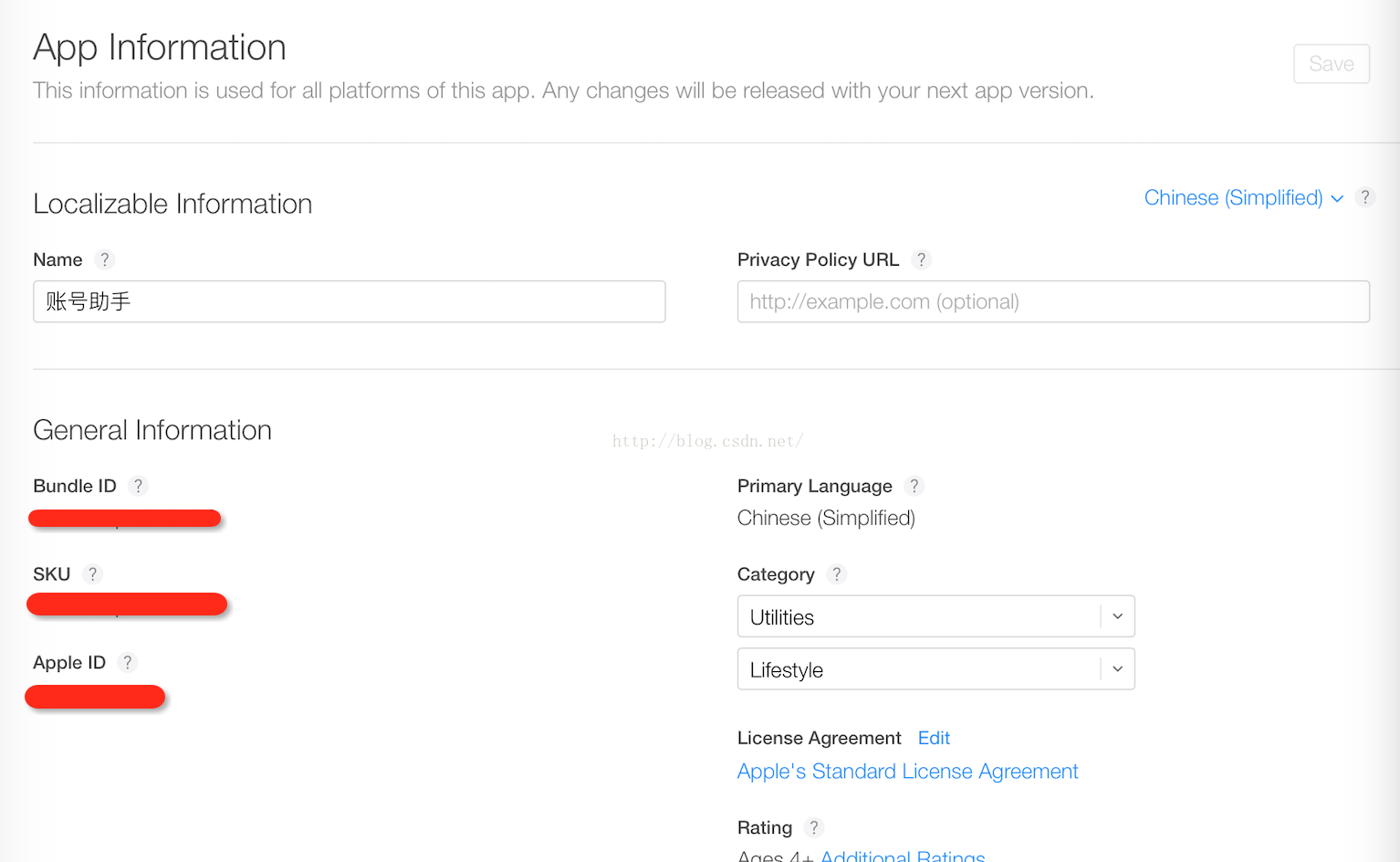The width and height of the screenshot is (1400, 862).
Task: Click Edit next to License Agreement
Action: pos(934,738)
